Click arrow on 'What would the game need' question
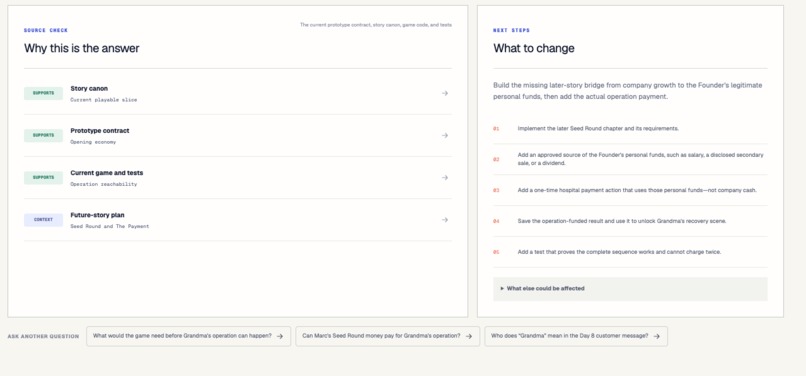This screenshot has height=376, width=806. pyautogui.click(x=280, y=336)
